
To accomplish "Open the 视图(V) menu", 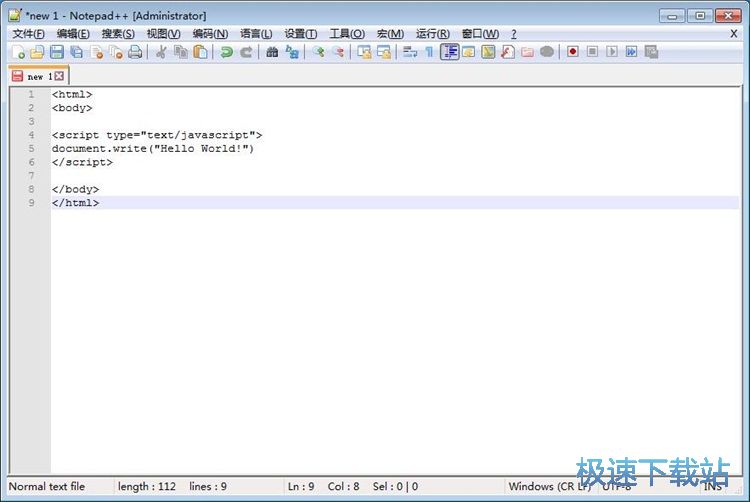I will point(163,34).
